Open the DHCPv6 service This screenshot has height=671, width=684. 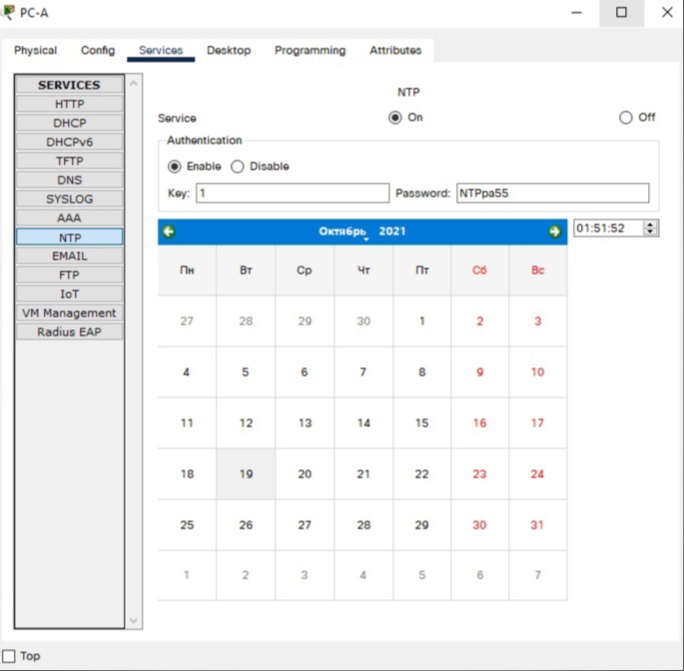pyautogui.click(x=69, y=142)
